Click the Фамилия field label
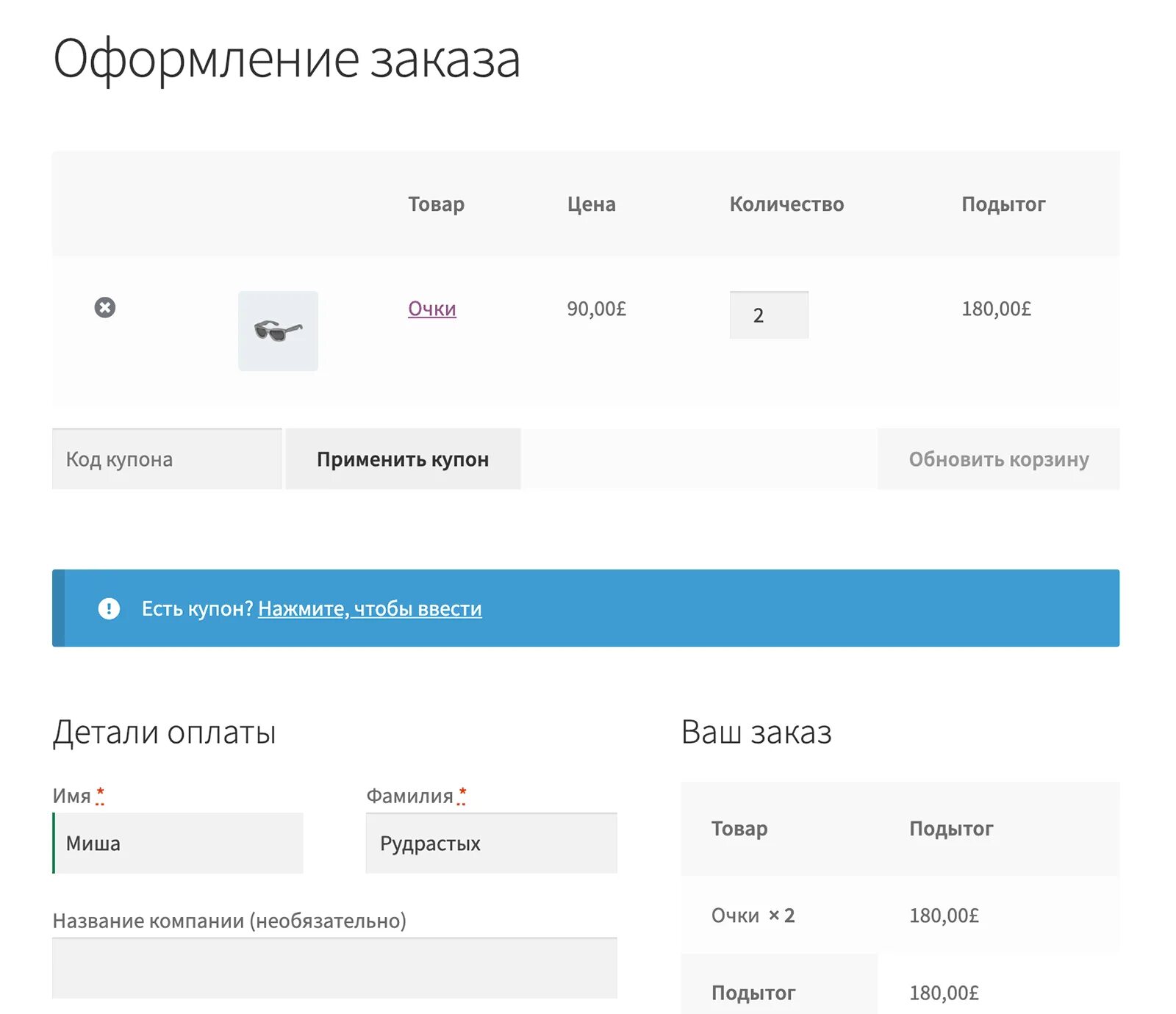This screenshot has height=1014, width=1176. (x=409, y=796)
